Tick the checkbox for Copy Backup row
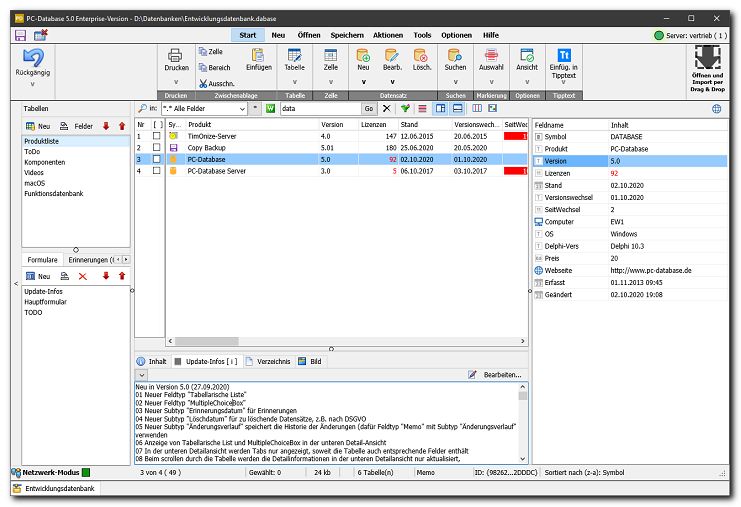 coord(156,147)
